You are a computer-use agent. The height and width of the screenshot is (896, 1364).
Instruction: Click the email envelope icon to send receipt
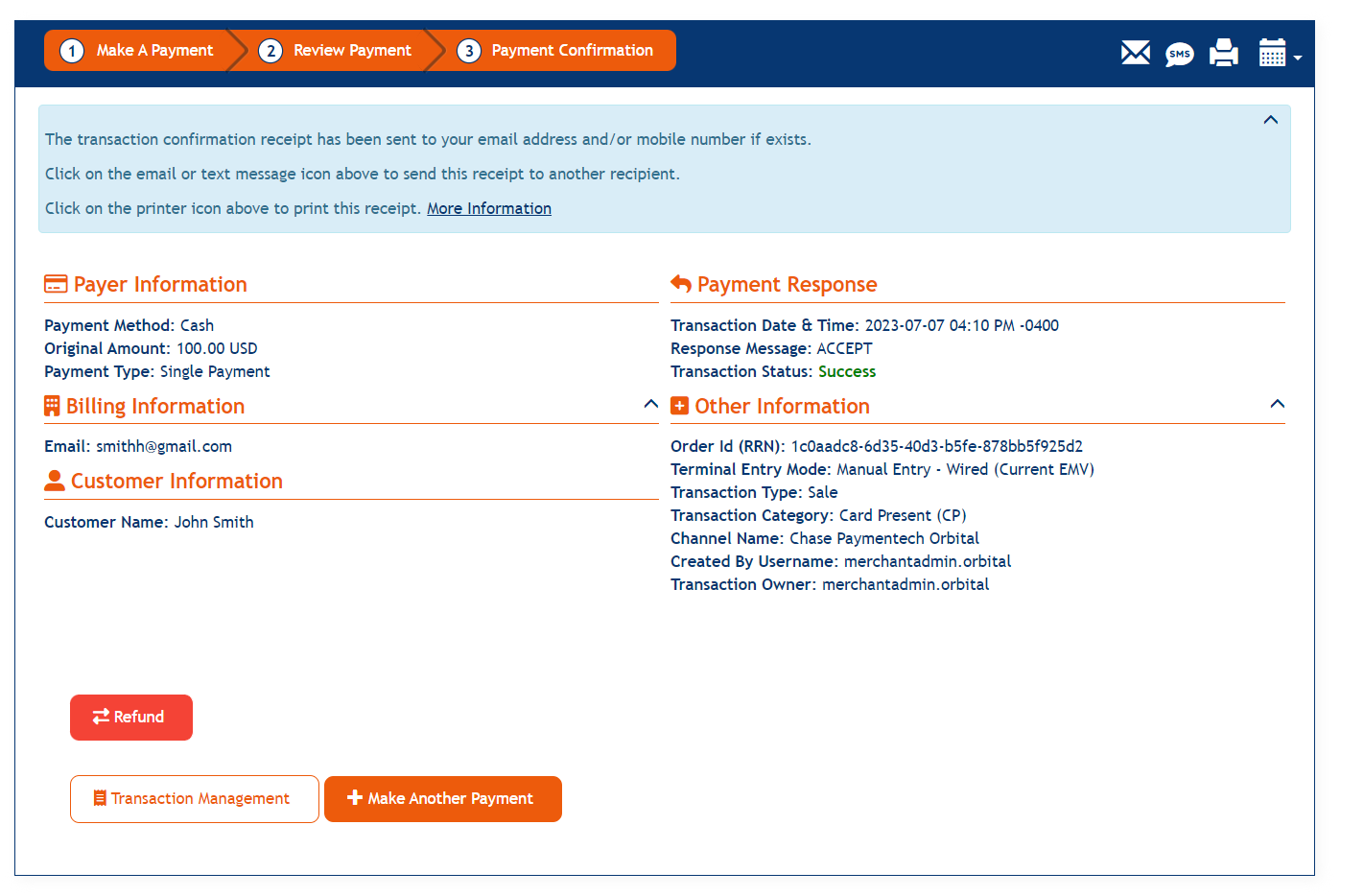pyautogui.click(x=1135, y=53)
